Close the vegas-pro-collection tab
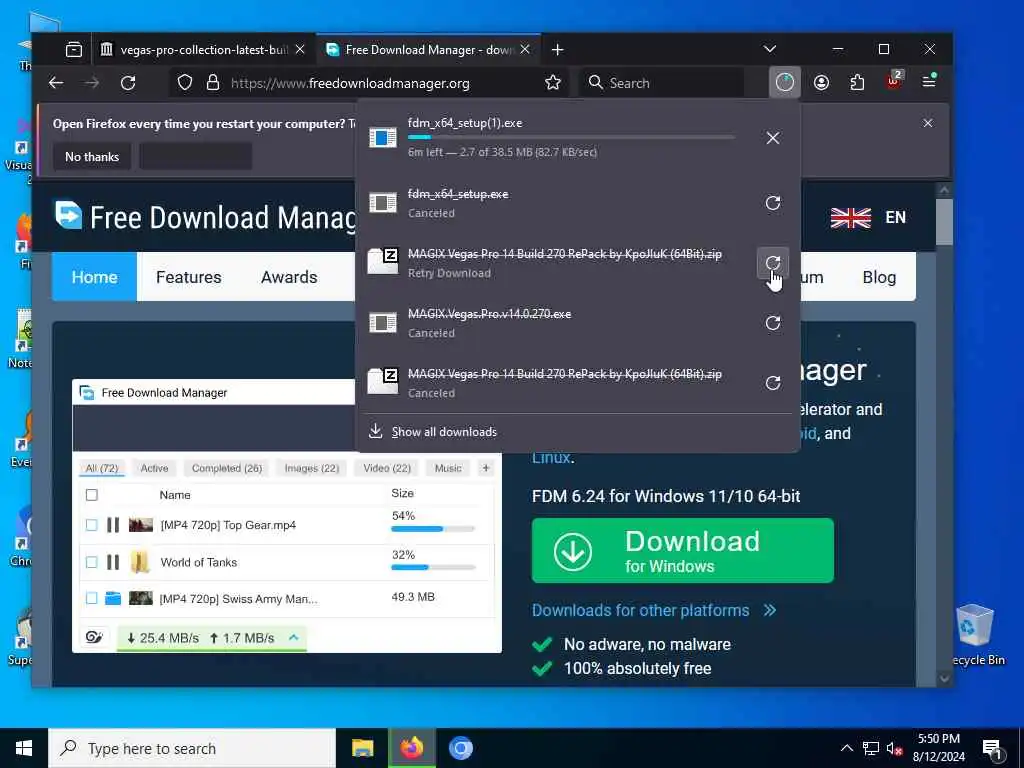 (x=300, y=50)
